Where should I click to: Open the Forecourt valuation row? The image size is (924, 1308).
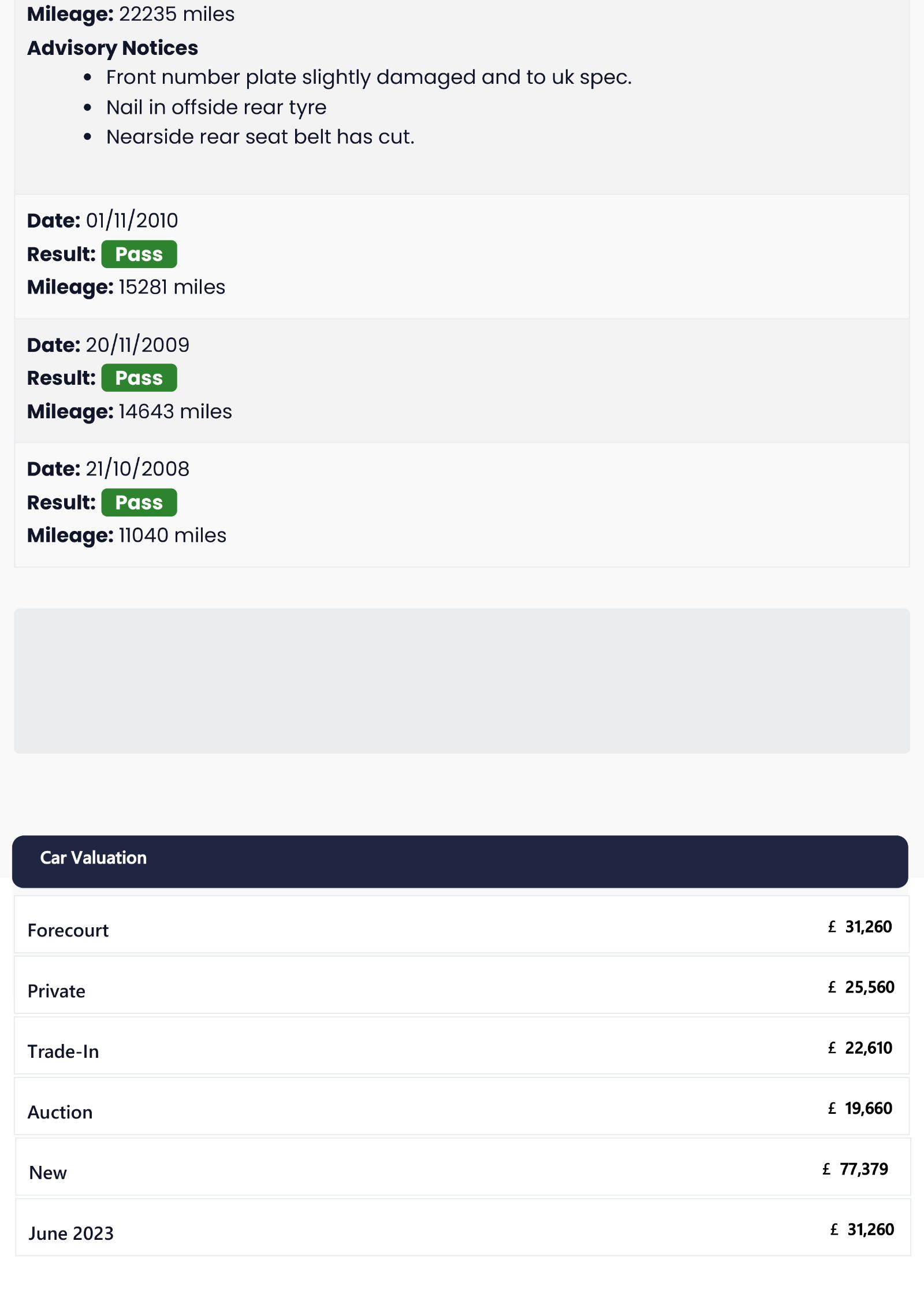pos(461,924)
